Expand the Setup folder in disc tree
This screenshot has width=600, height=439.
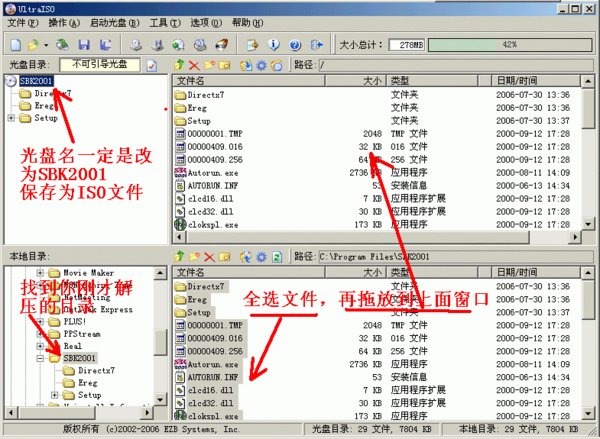point(11,117)
